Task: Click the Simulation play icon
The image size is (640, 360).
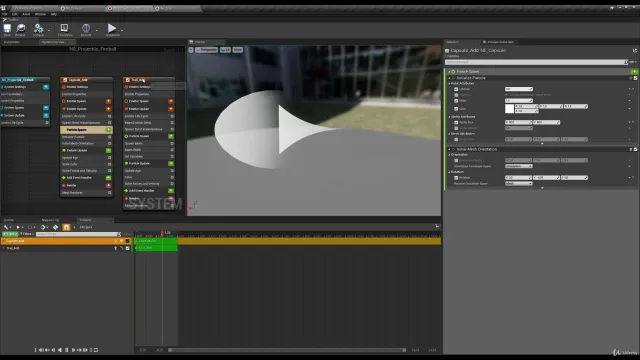Action: pyautogui.click(x=111, y=28)
